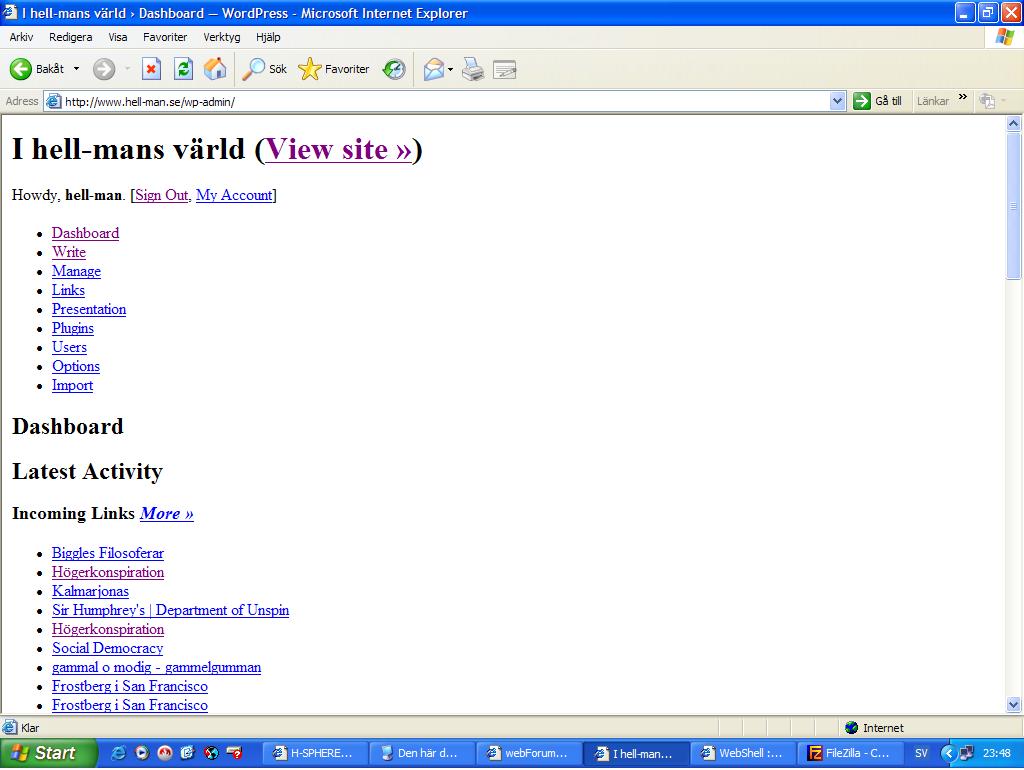Click the Links navigation link
This screenshot has width=1024, height=770.
coord(68,290)
